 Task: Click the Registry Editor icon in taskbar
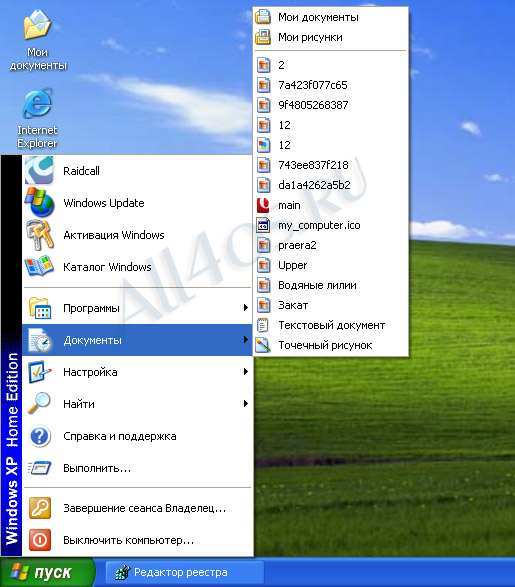coord(122,572)
